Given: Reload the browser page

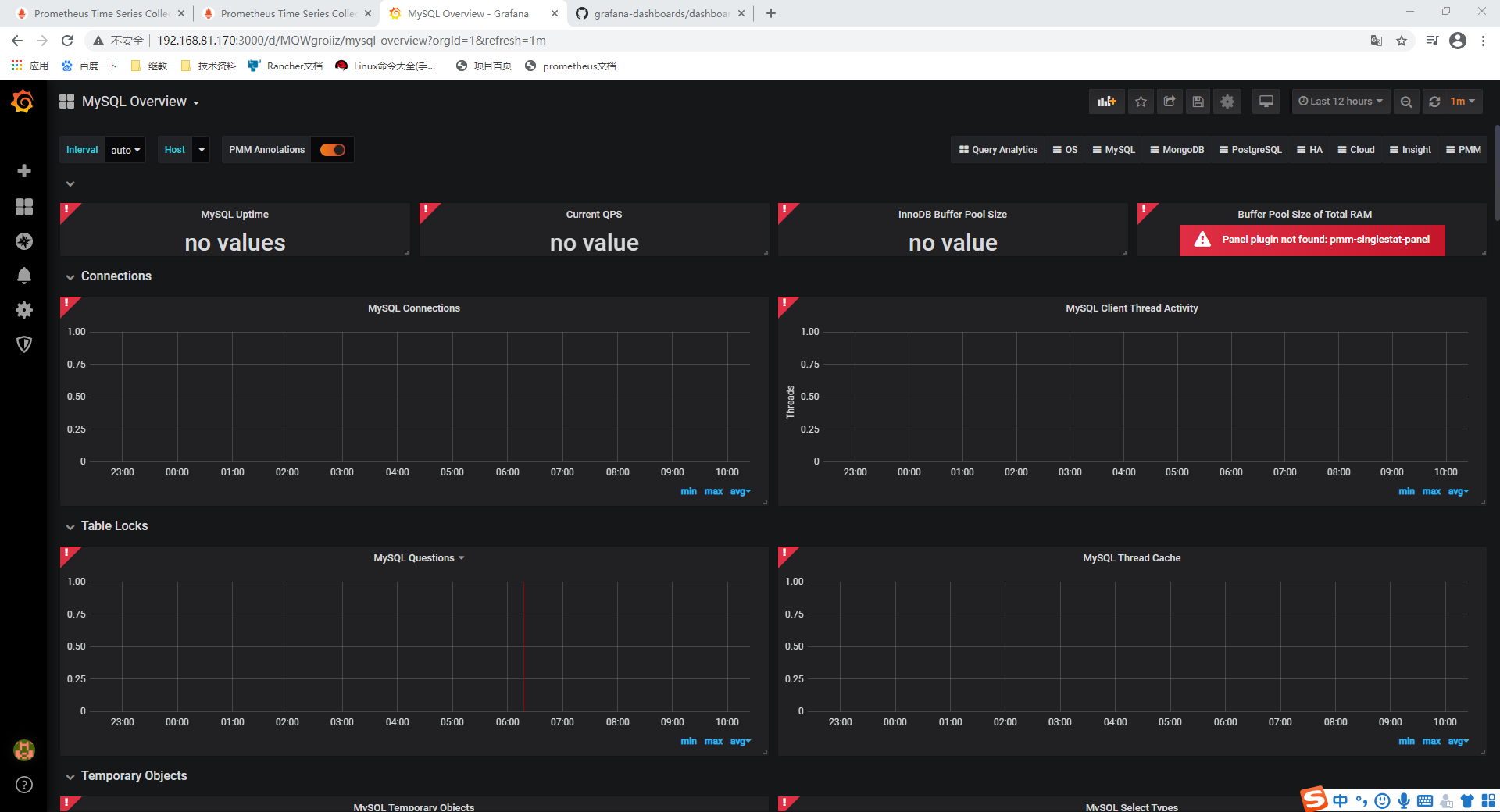Looking at the screenshot, I should tap(67, 41).
